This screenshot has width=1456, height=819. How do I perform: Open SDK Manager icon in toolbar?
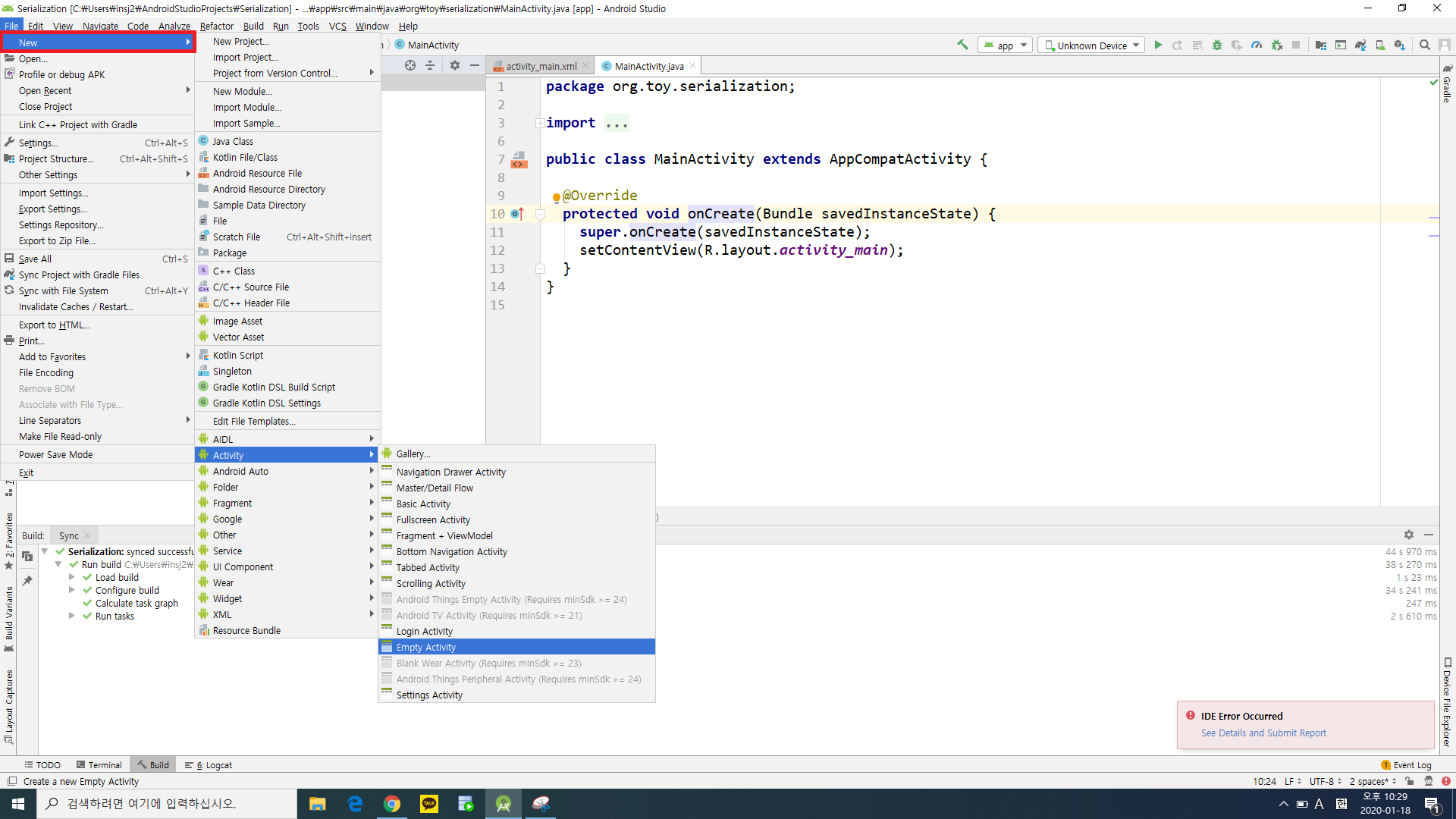pos(1400,45)
